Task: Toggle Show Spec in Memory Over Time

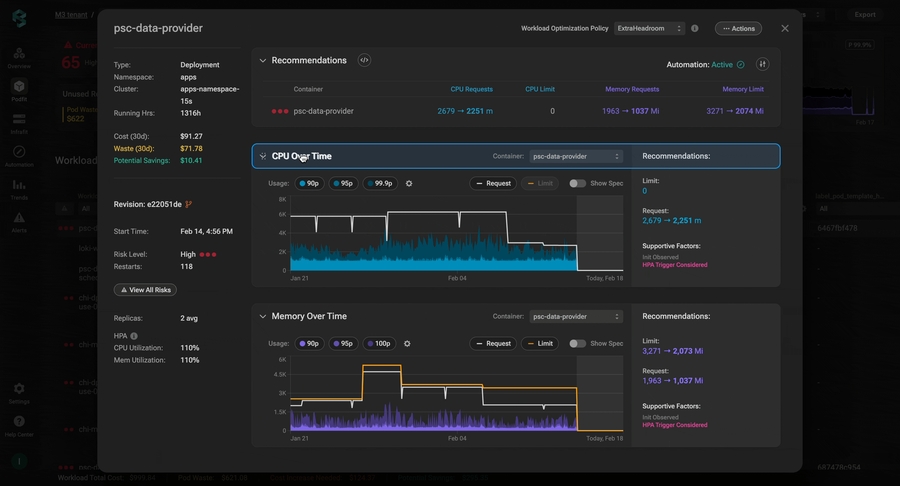Action: (578, 344)
